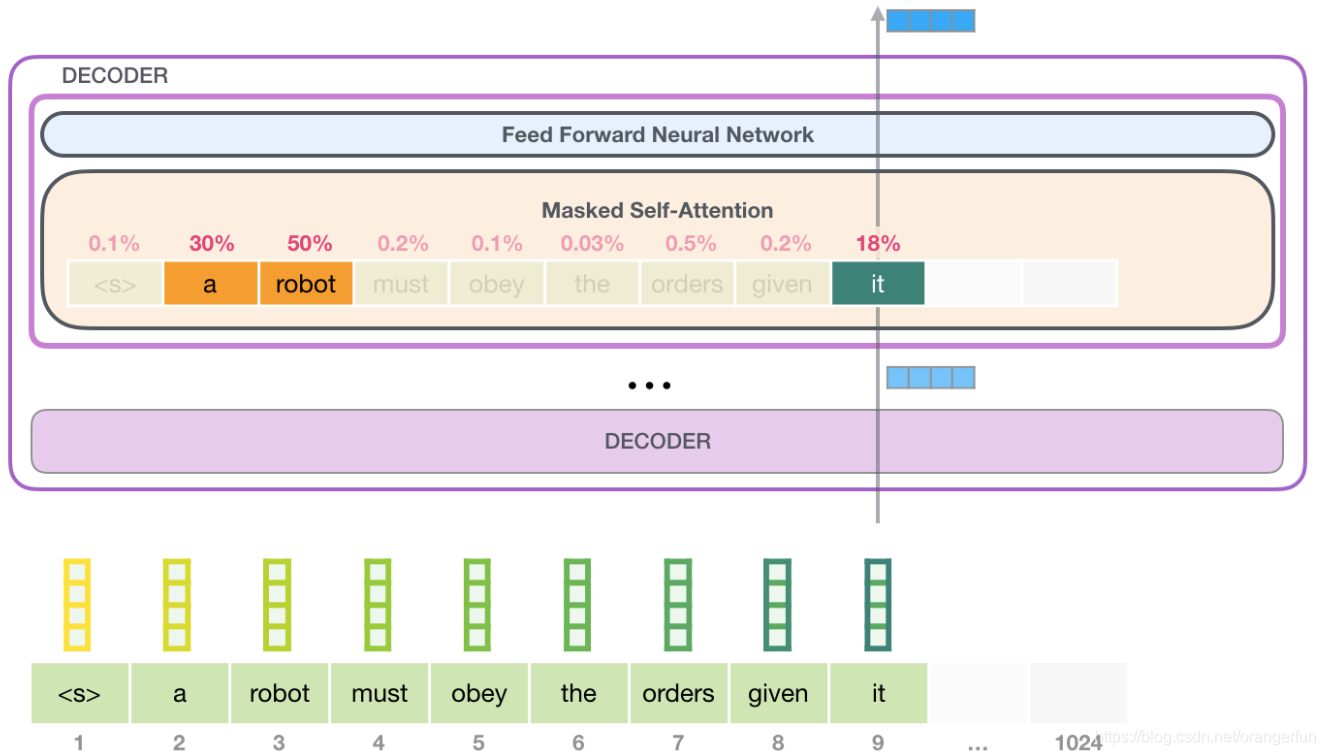This screenshot has width=1325, height=755.
Task: Click the 'robot' green input token
Action: [280, 693]
